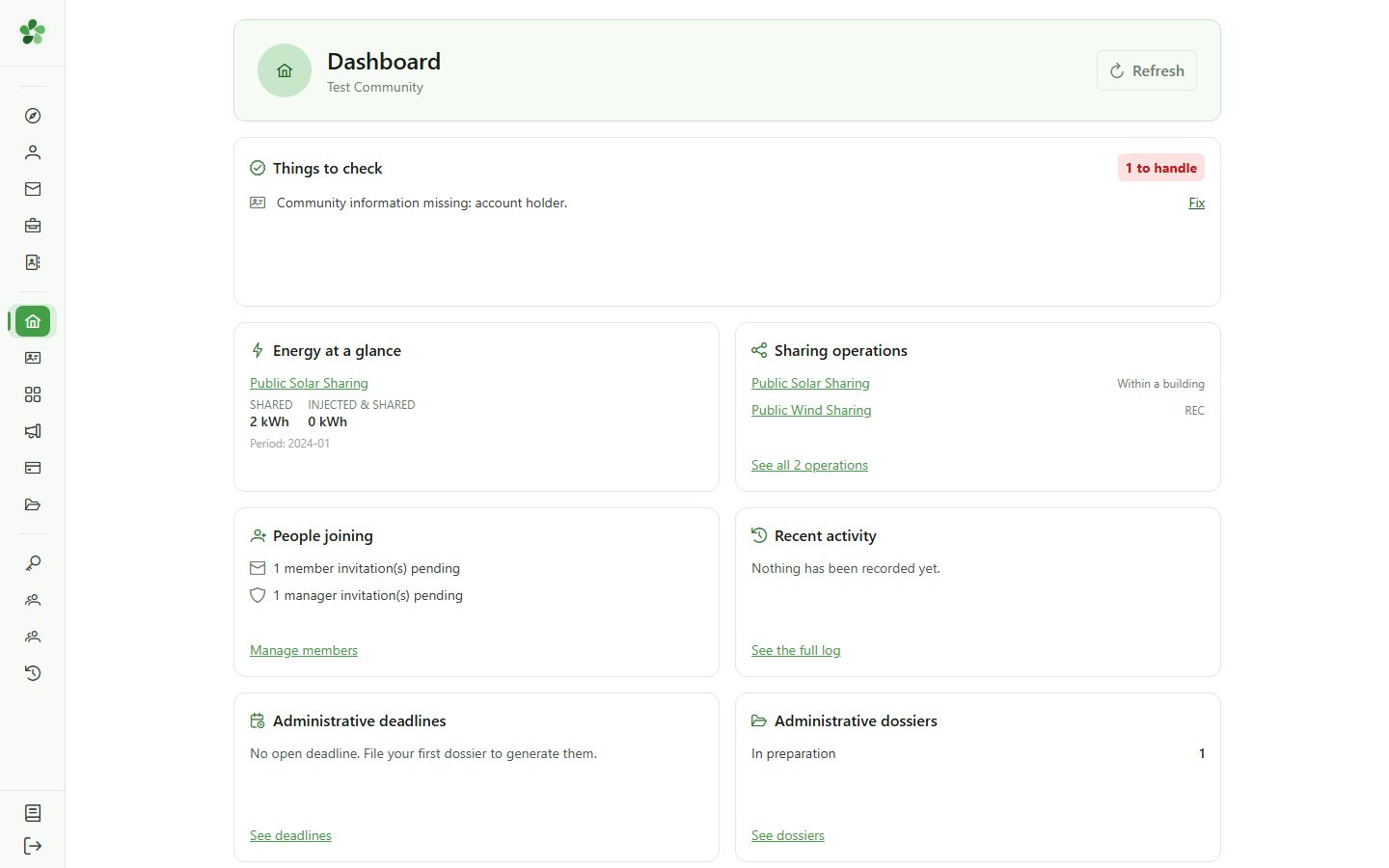
Task: Click See the full log link
Action: point(796,650)
